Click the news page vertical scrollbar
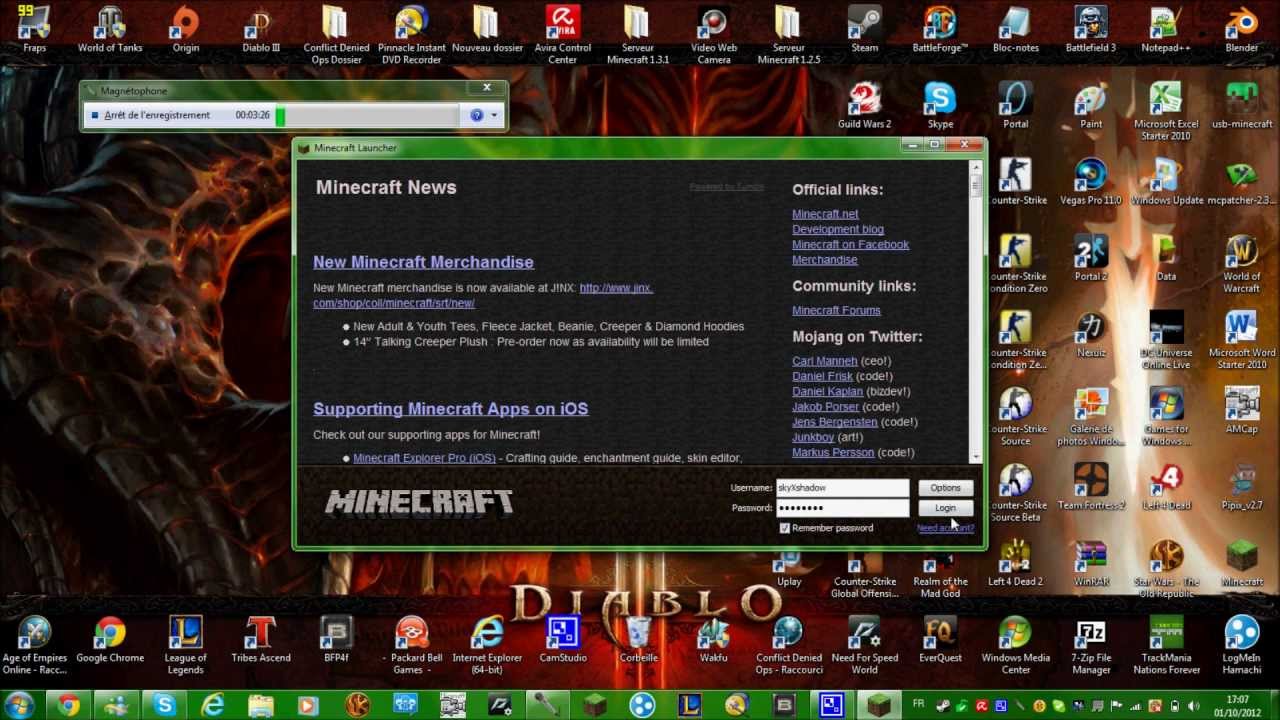The image size is (1280, 720). 976,310
